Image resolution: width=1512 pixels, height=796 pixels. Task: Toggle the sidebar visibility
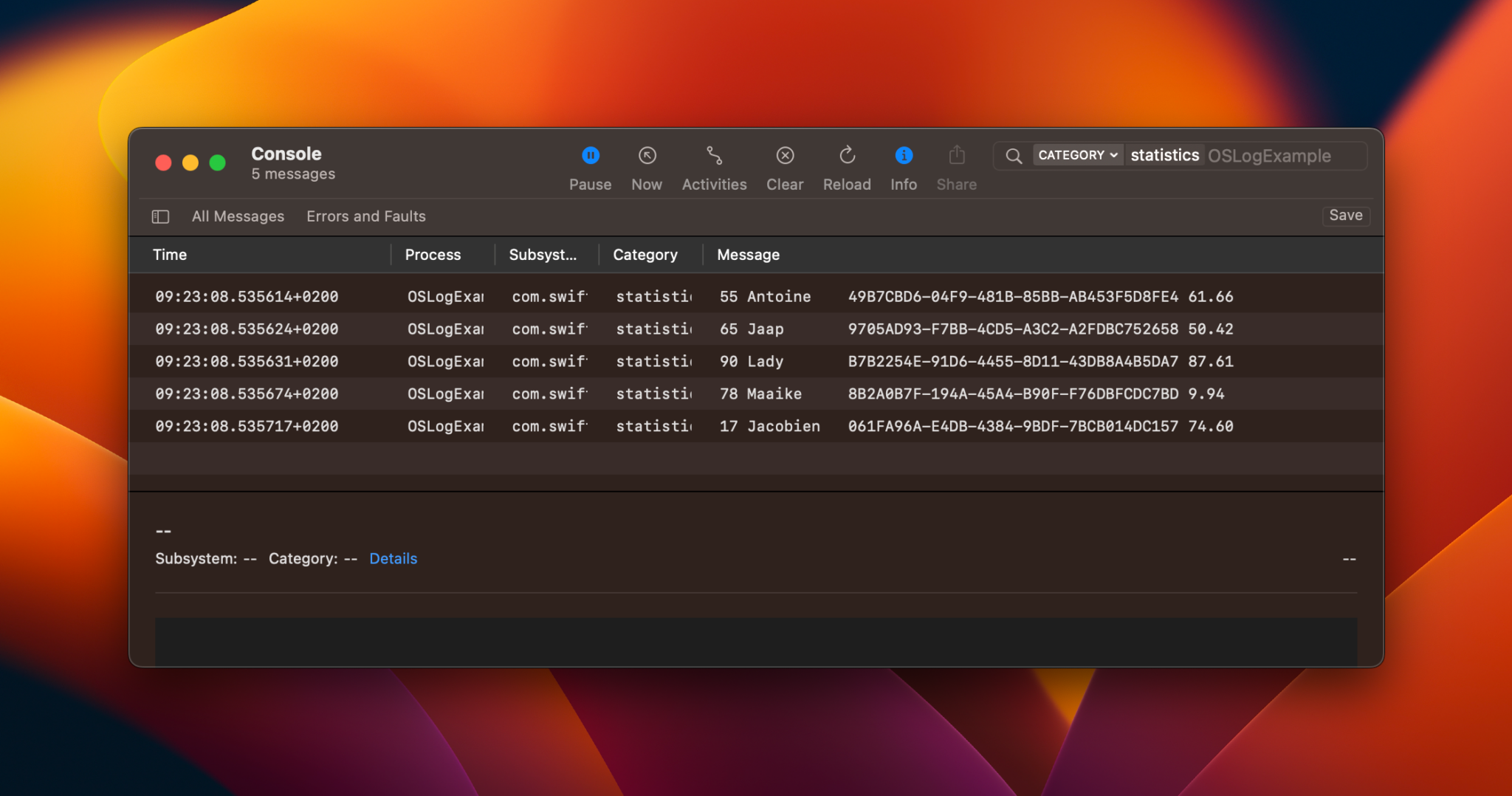click(x=160, y=216)
